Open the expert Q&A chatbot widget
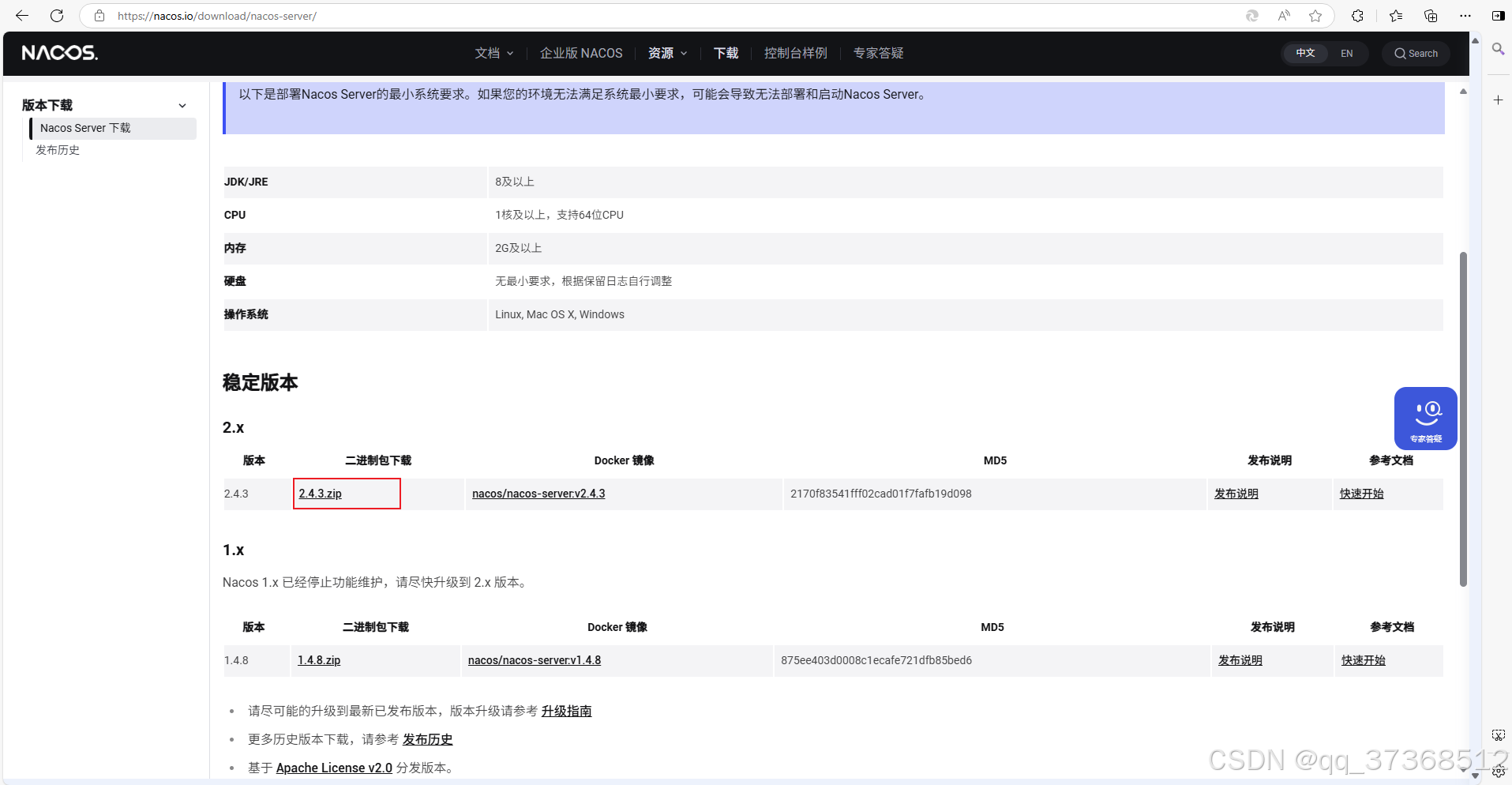The height and width of the screenshot is (785, 1512). pyautogui.click(x=1426, y=419)
